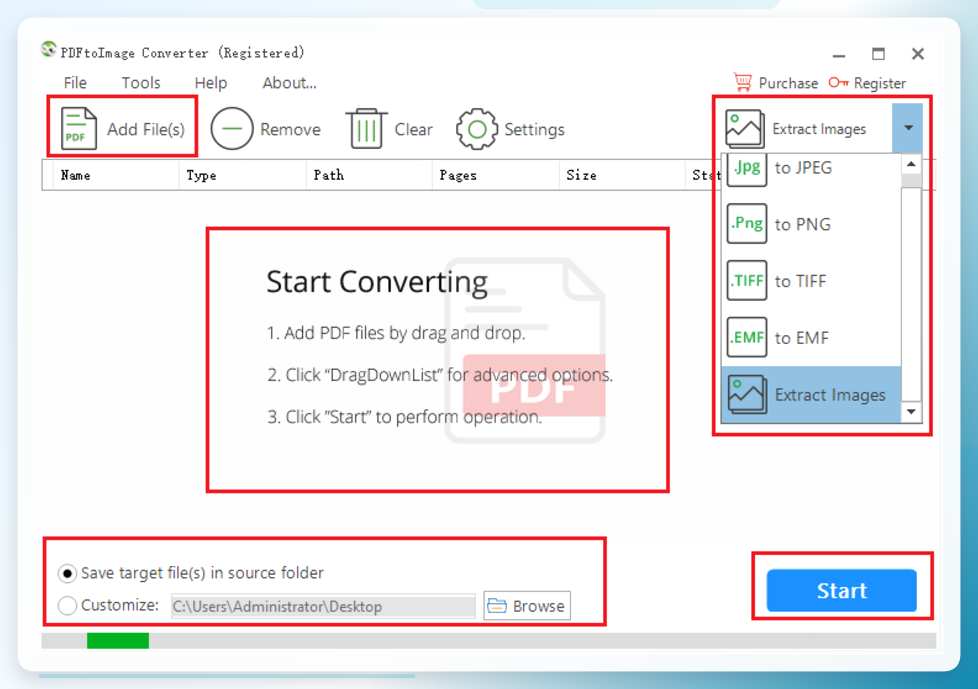Click the Clear trash can icon

click(366, 128)
